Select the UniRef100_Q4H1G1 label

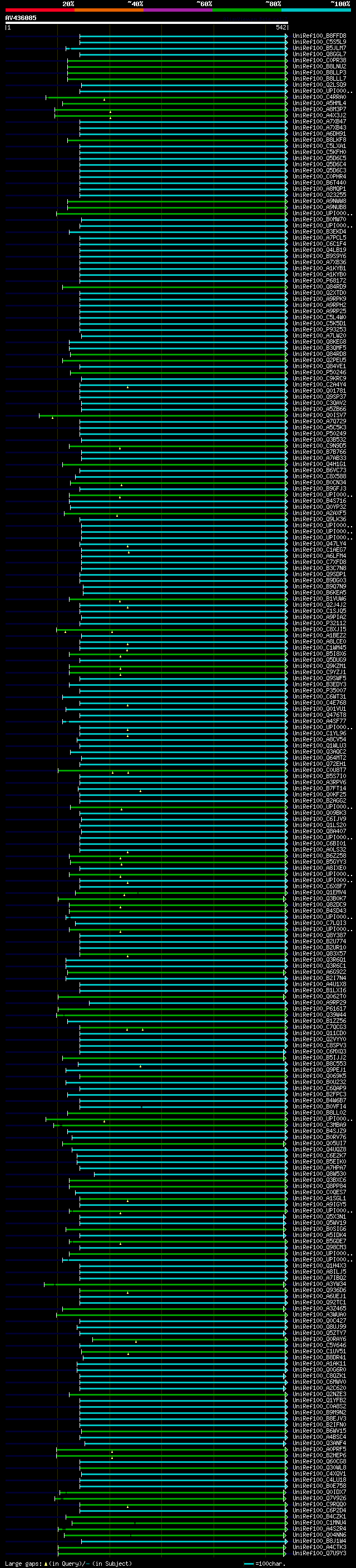[x=319, y=464]
